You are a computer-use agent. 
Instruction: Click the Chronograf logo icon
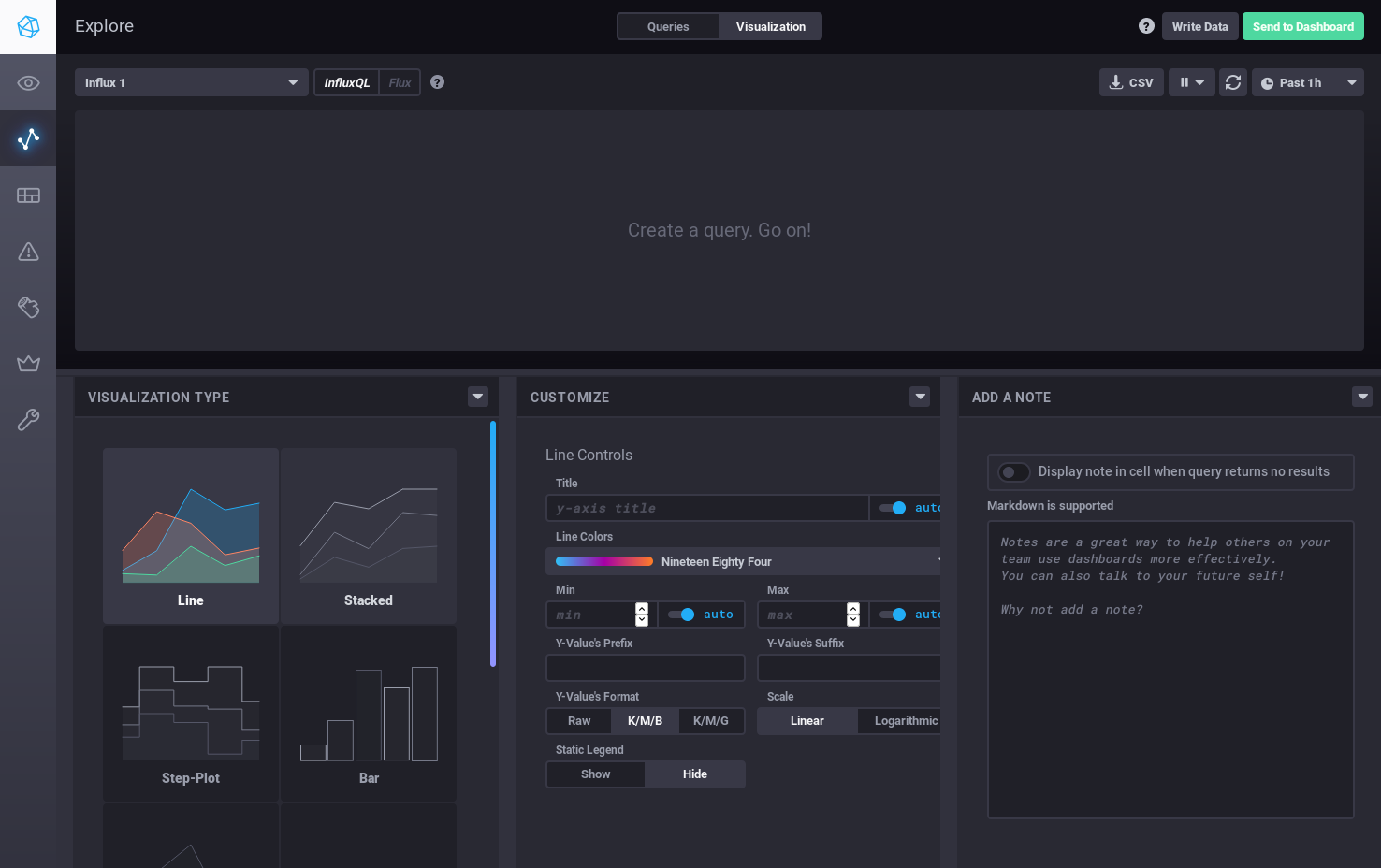(x=28, y=27)
